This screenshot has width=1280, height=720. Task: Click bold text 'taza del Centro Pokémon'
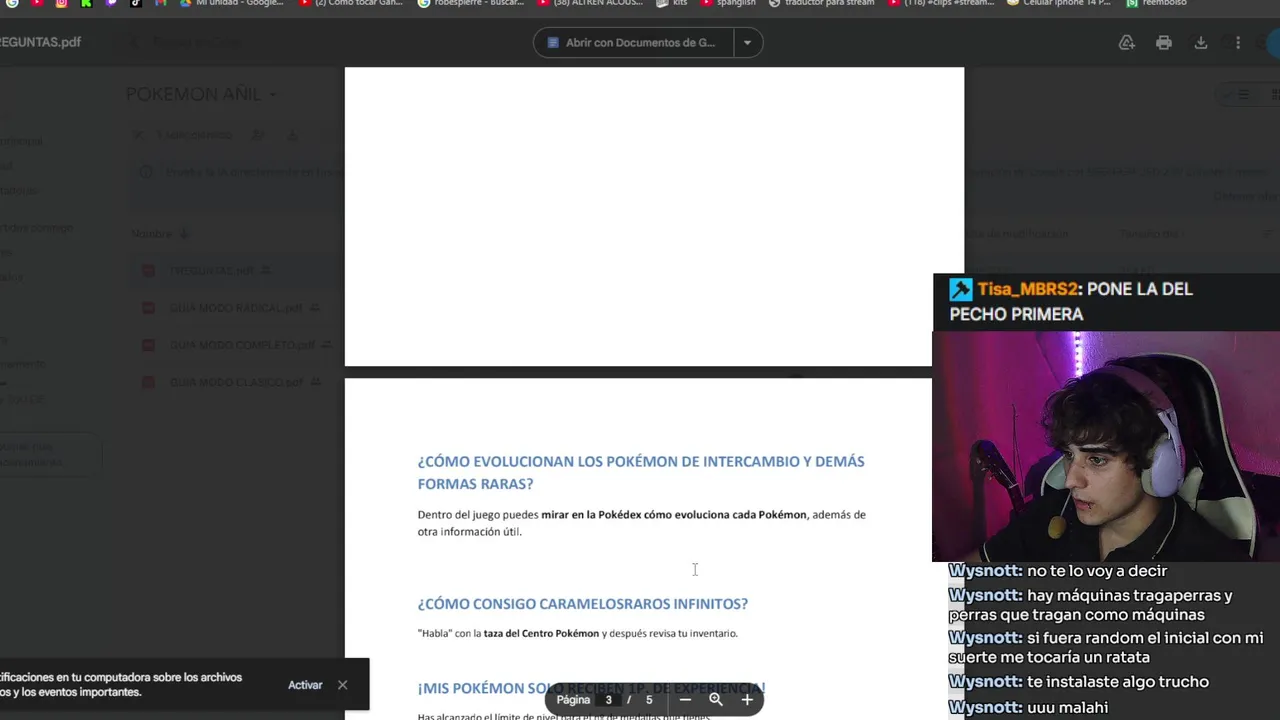point(541,633)
